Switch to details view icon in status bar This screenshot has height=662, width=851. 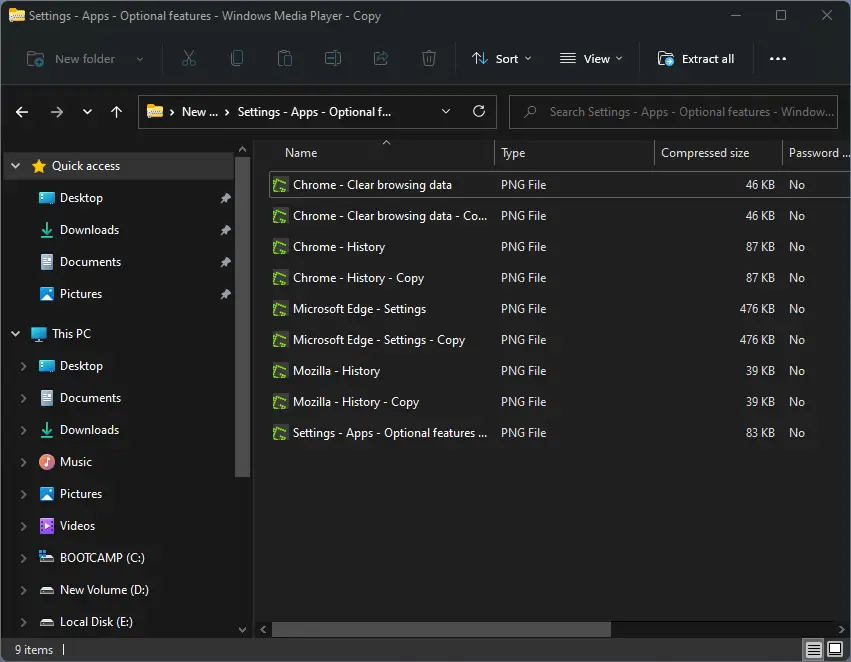pos(813,649)
